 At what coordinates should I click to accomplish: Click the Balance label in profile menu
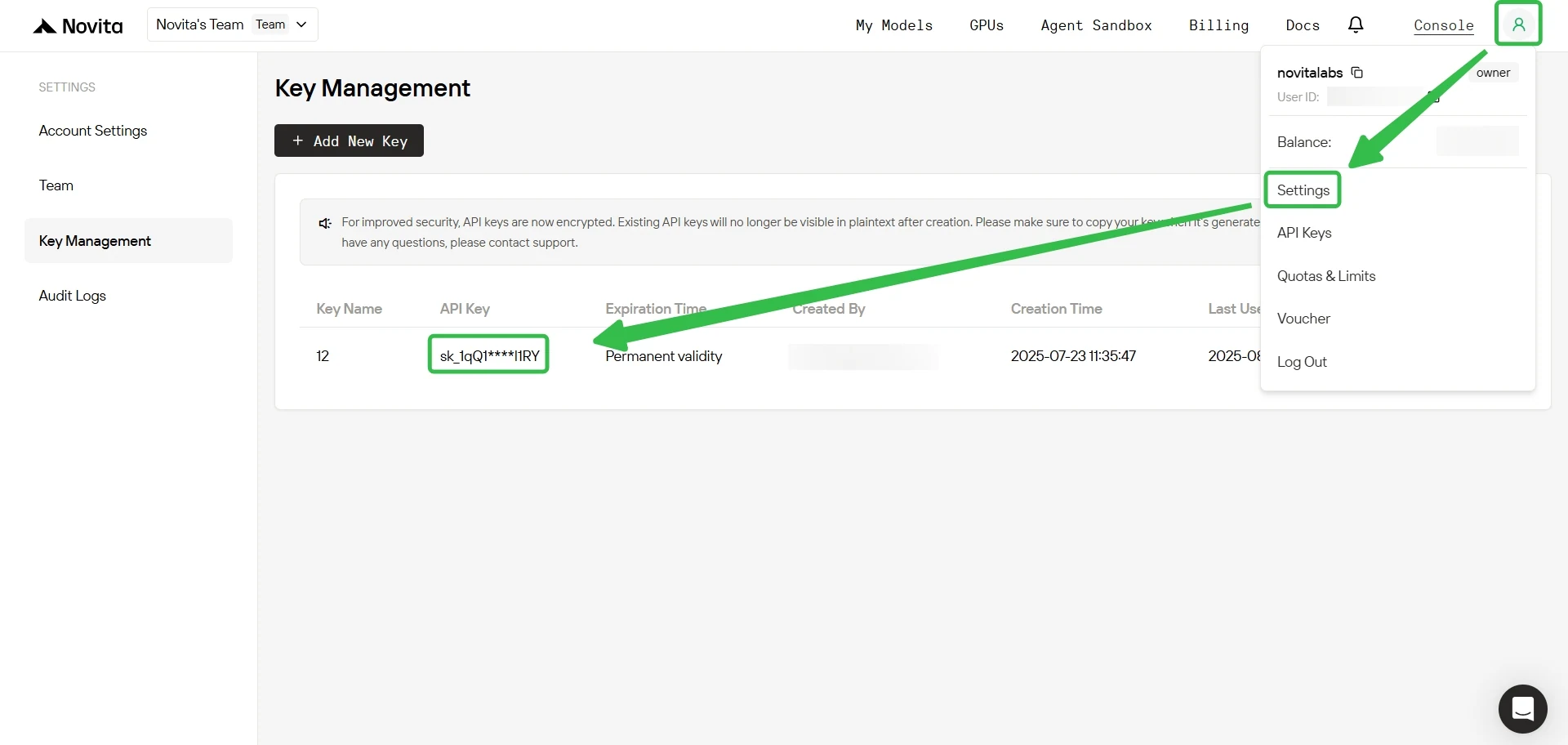1304,142
